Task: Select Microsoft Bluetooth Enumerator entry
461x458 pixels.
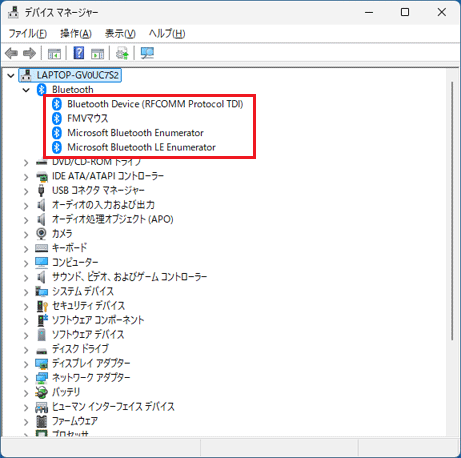Action: [x=135, y=133]
